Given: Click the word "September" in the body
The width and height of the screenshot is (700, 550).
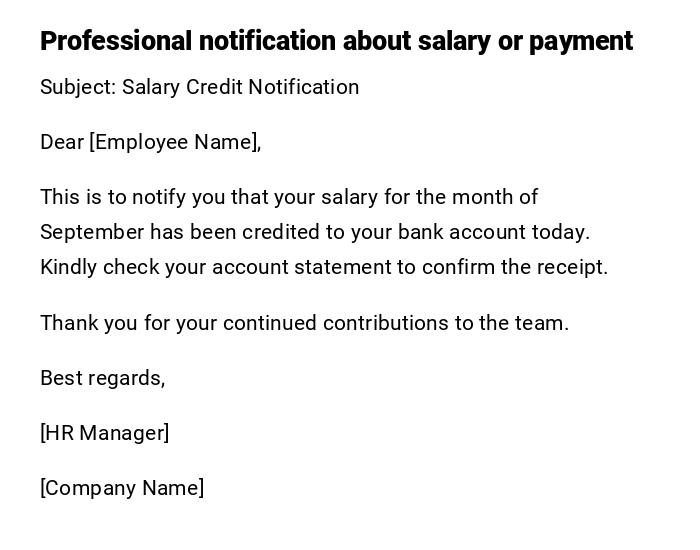Looking at the screenshot, I should pos(92,232).
